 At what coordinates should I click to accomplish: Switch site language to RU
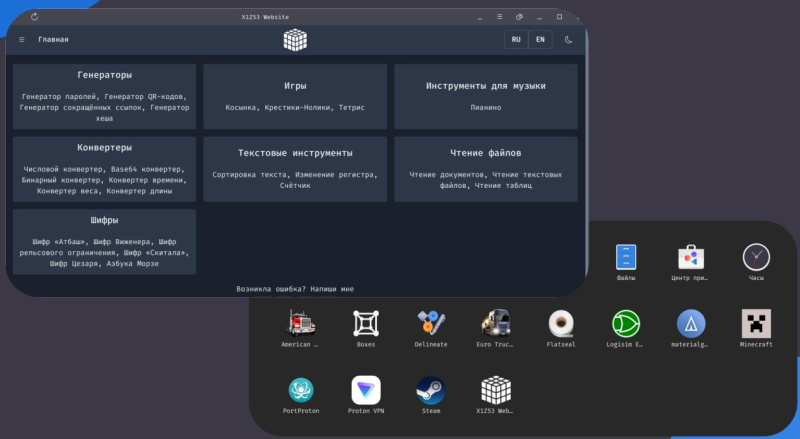click(x=516, y=40)
